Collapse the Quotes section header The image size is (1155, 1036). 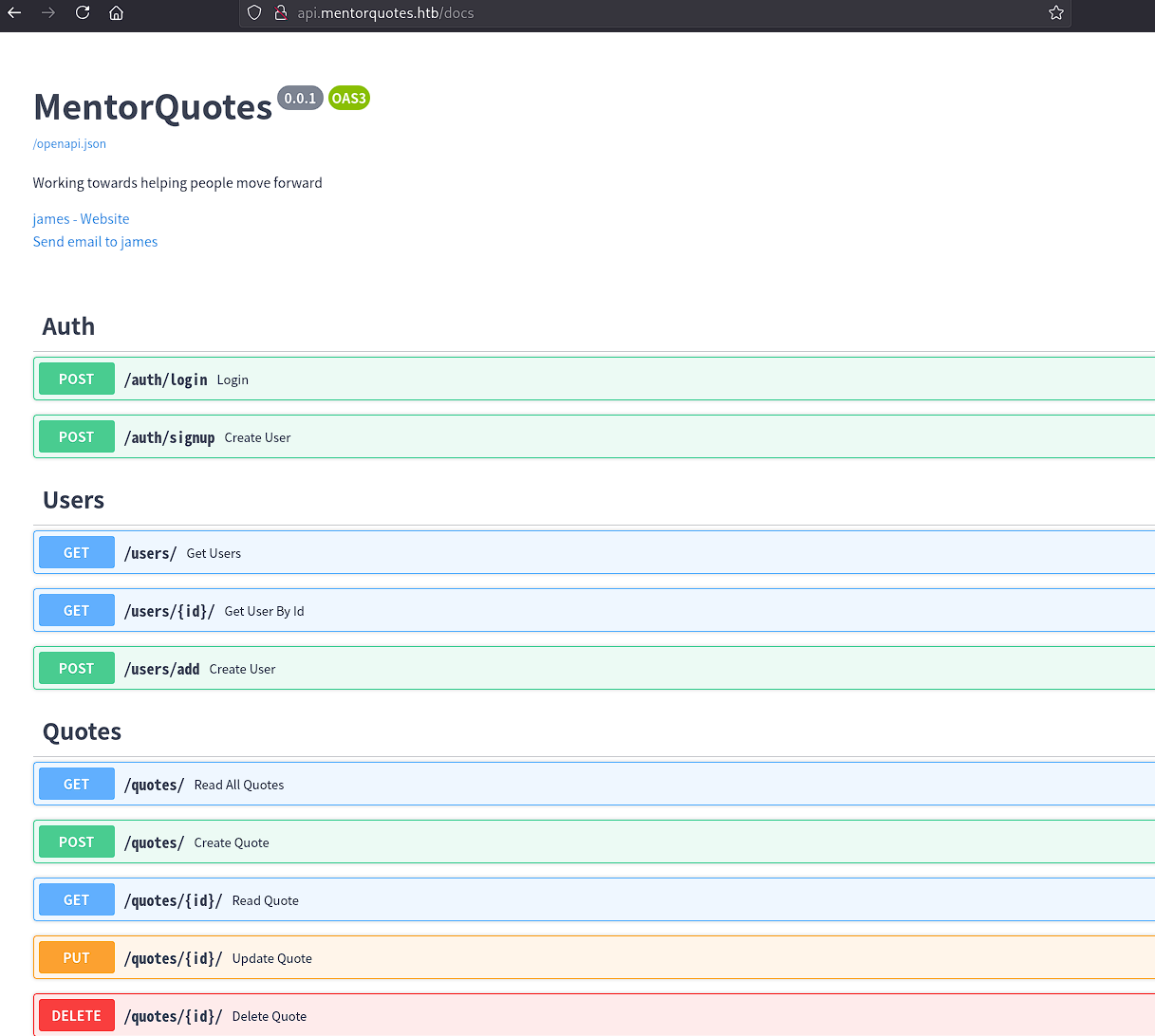click(594, 731)
